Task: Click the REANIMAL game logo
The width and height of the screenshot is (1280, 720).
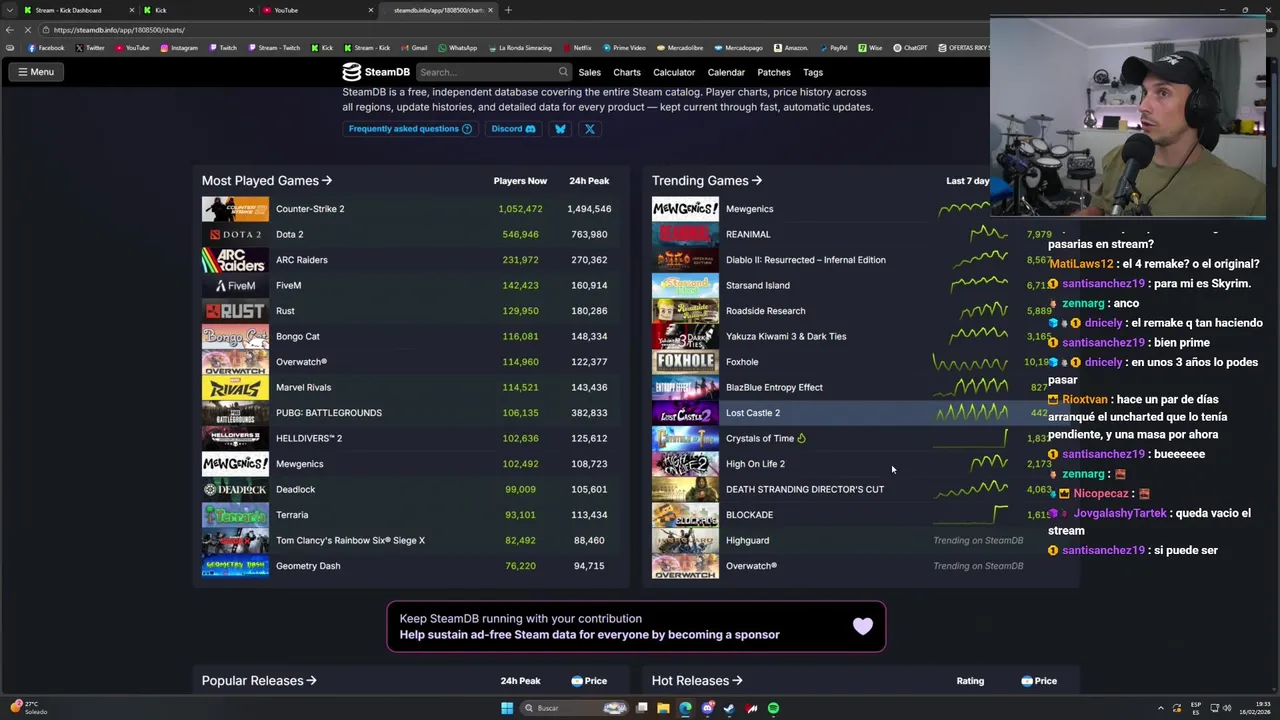Action: (685, 234)
